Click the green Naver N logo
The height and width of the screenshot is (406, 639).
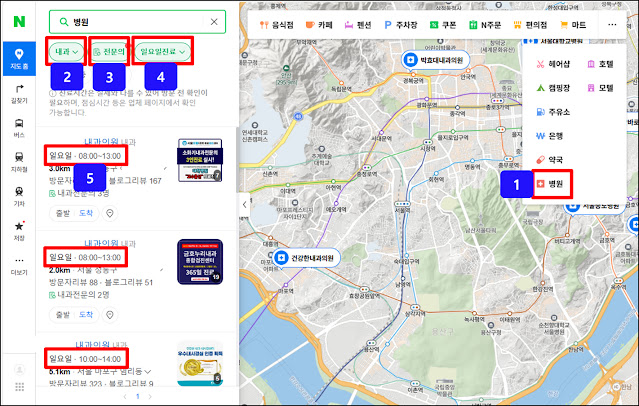point(19,21)
